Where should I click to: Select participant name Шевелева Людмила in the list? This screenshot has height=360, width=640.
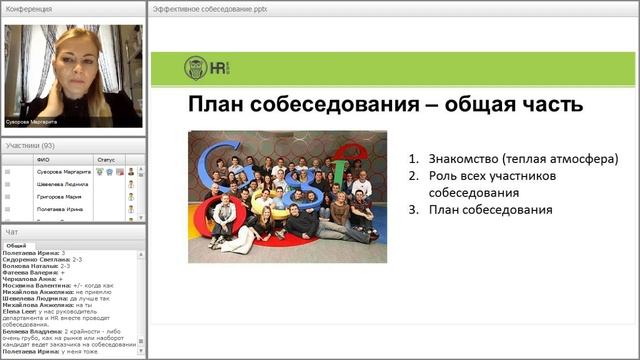62,184
